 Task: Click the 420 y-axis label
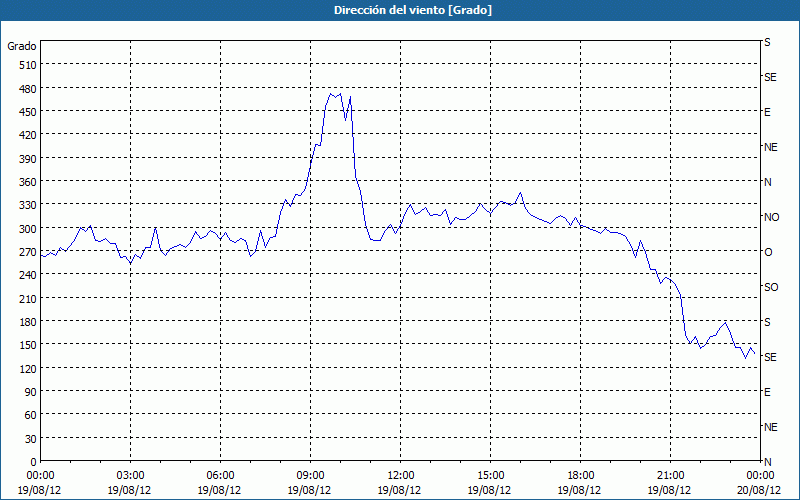tap(28, 135)
